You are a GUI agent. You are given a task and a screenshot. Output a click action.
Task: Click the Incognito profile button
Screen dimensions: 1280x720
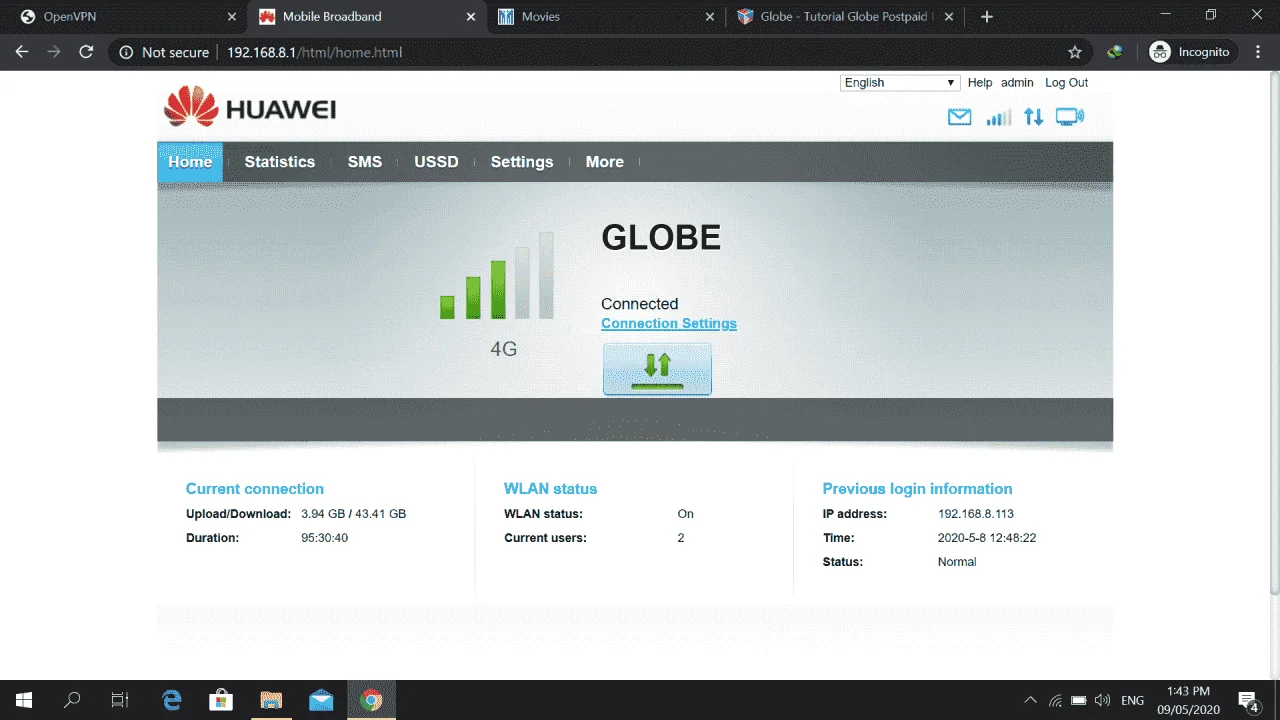[x=1192, y=52]
